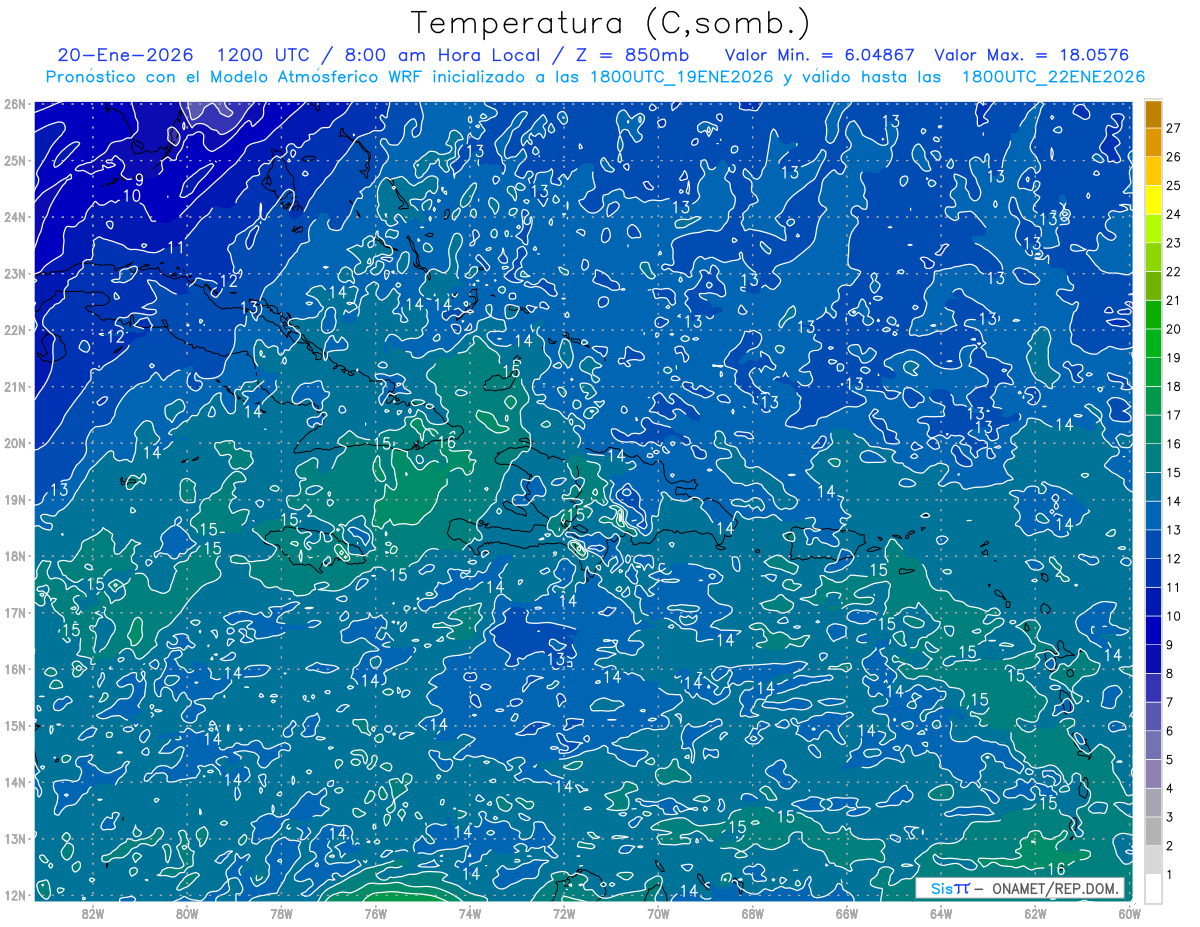This screenshot has height=927, width=1200.
Task: Click the 16N latitude axis label
Action: coord(14,669)
